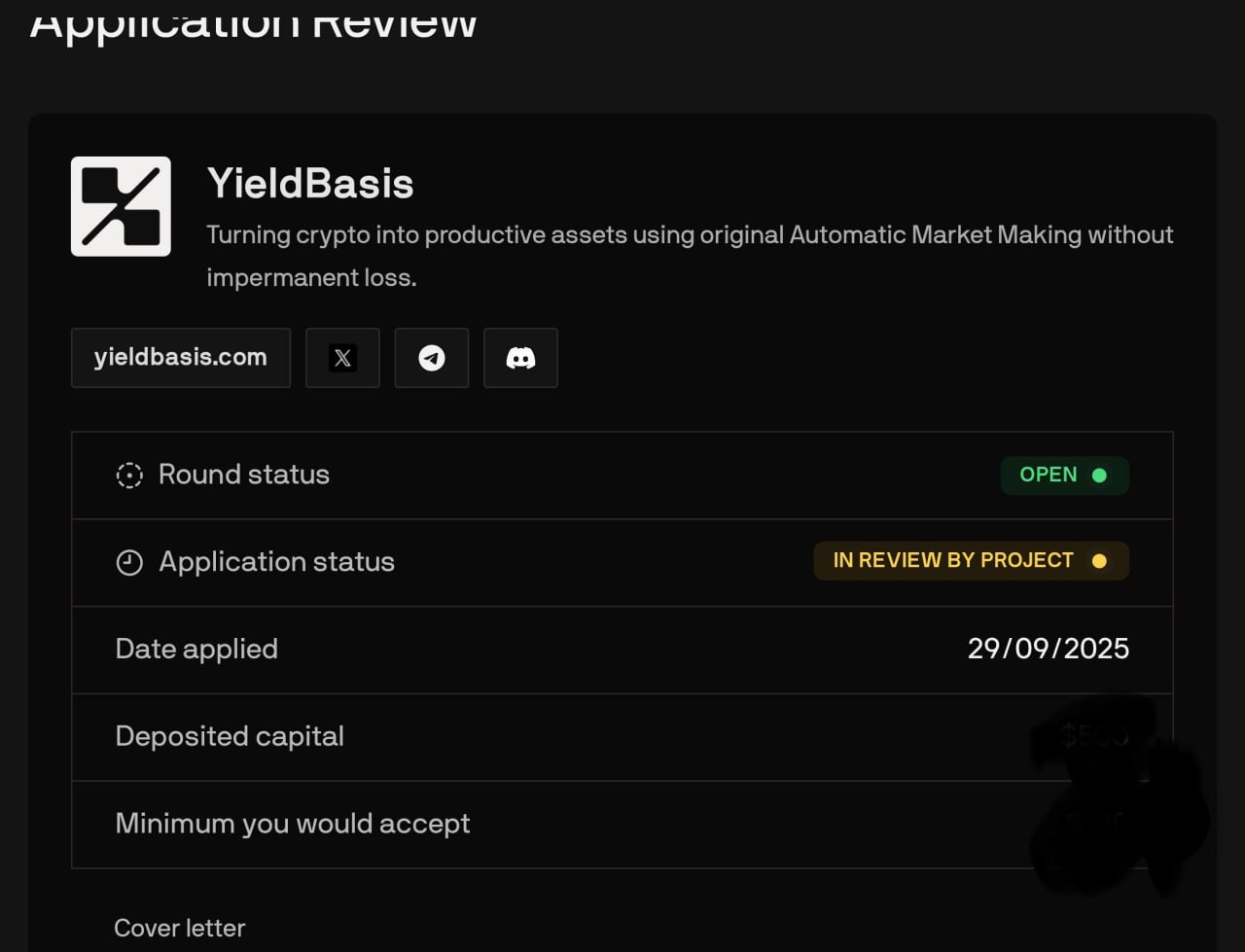1245x952 pixels.
Task: Click the Round status row label
Action: (243, 475)
